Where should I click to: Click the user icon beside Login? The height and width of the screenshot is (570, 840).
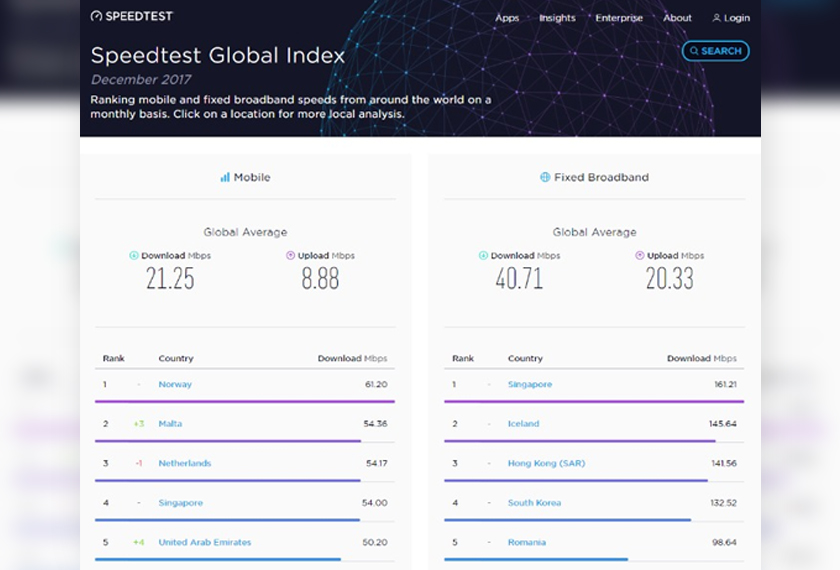click(716, 18)
